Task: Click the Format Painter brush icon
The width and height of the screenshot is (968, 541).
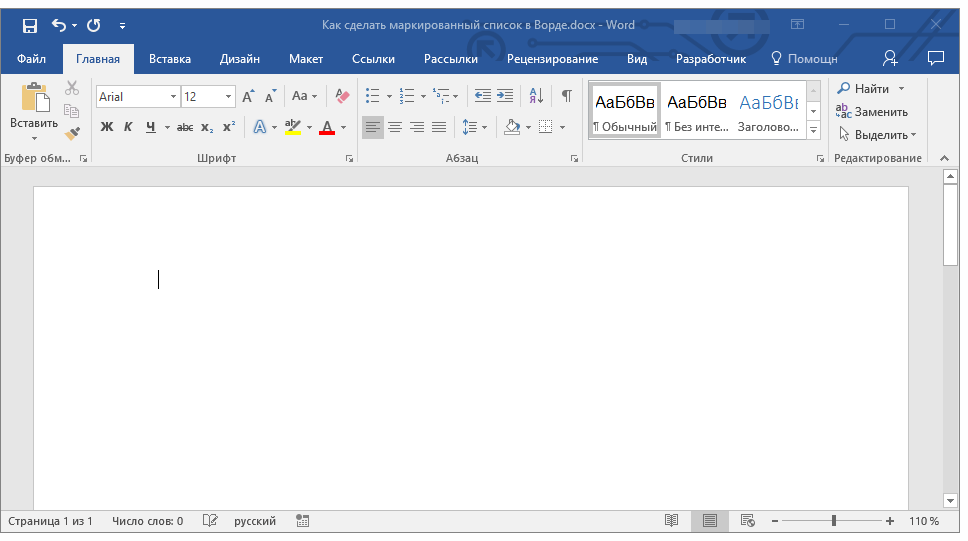Action: 72,133
